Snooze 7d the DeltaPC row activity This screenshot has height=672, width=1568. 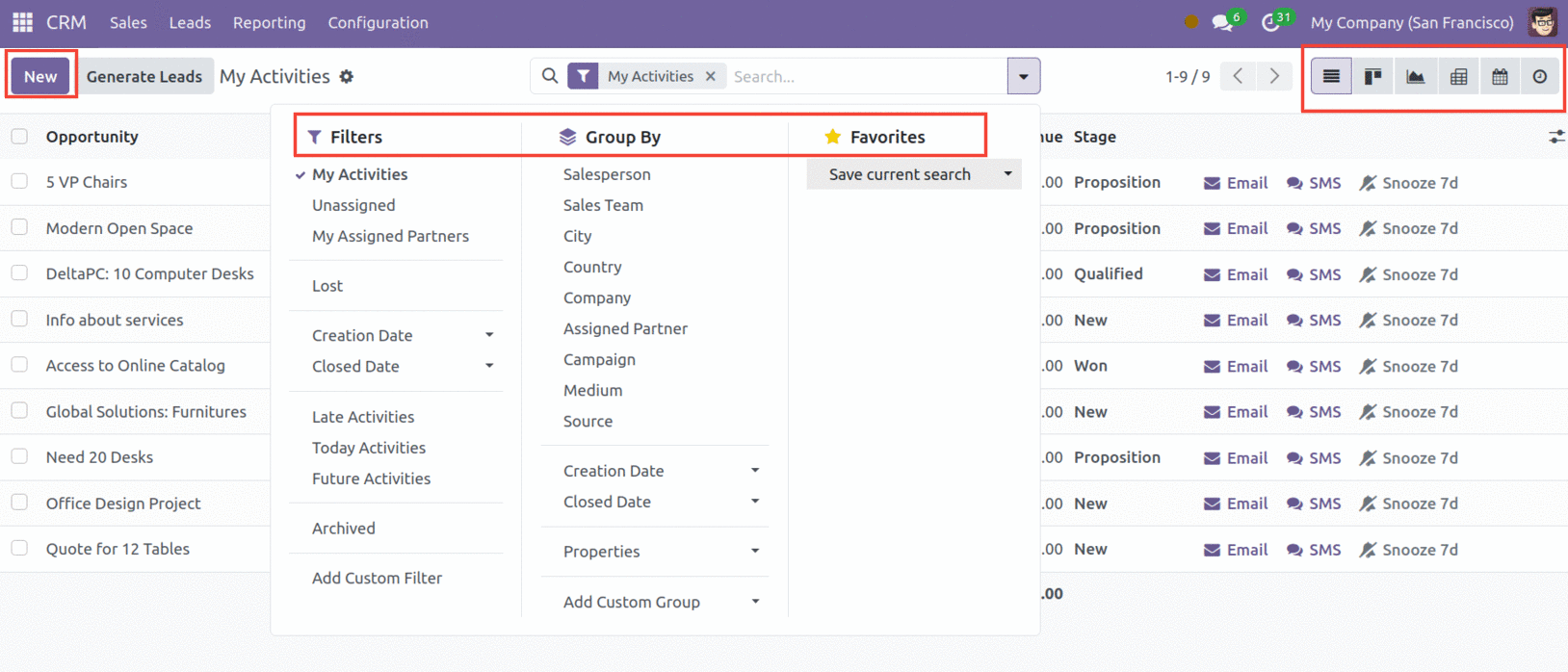click(x=1408, y=274)
